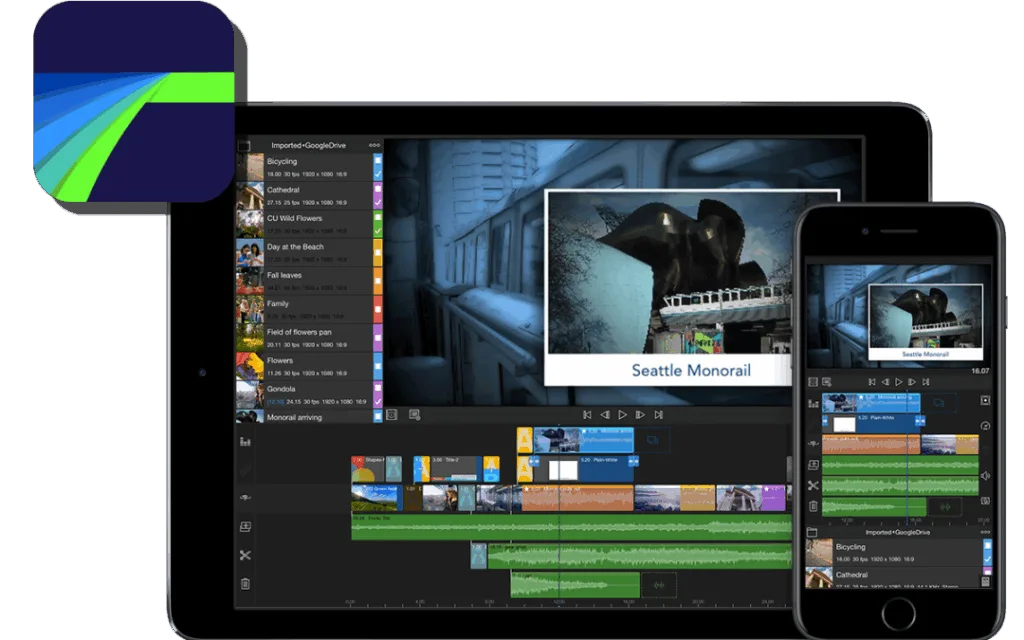Viewport: 1024px width, 640px height.
Task: Jump to start on iPhone timeline
Action: [872, 382]
